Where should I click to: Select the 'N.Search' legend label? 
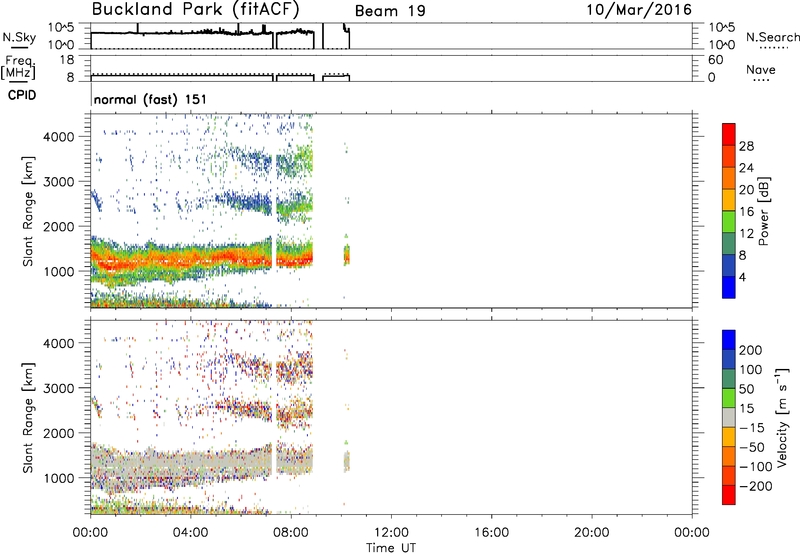pyautogui.click(x=772, y=37)
